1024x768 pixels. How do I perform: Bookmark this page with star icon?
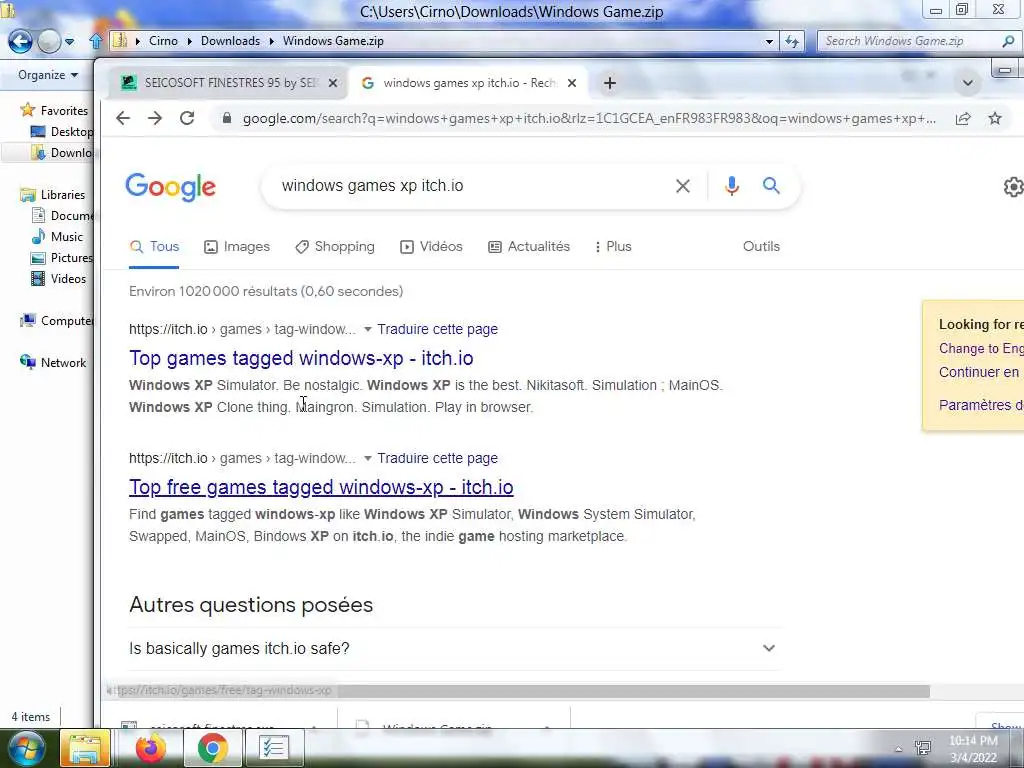995,118
